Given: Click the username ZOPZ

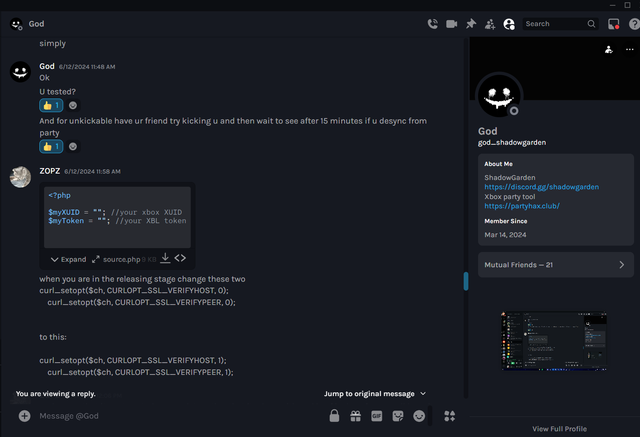Looking at the screenshot, I should 50,171.
